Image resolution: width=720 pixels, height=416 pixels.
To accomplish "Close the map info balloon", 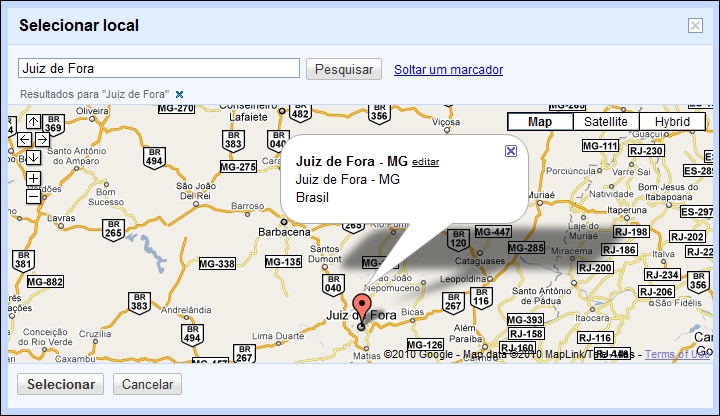I will click(511, 151).
